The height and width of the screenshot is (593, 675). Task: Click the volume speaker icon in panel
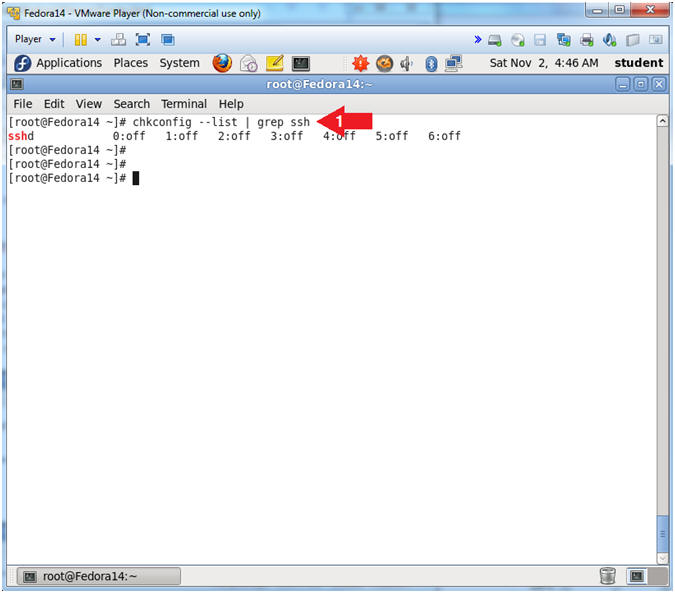pyautogui.click(x=406, y=64)
